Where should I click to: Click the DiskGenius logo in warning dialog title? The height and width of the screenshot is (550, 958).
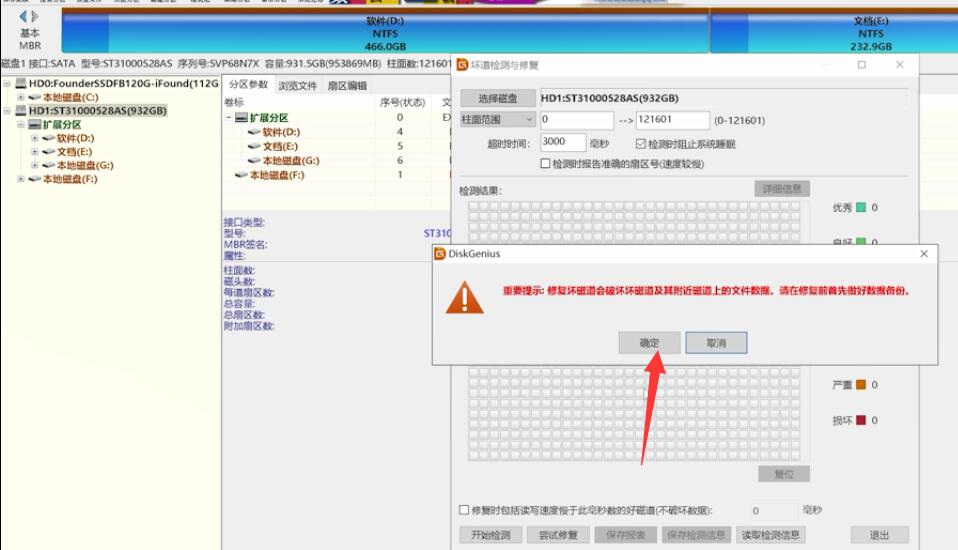click(x=440, y=254)
